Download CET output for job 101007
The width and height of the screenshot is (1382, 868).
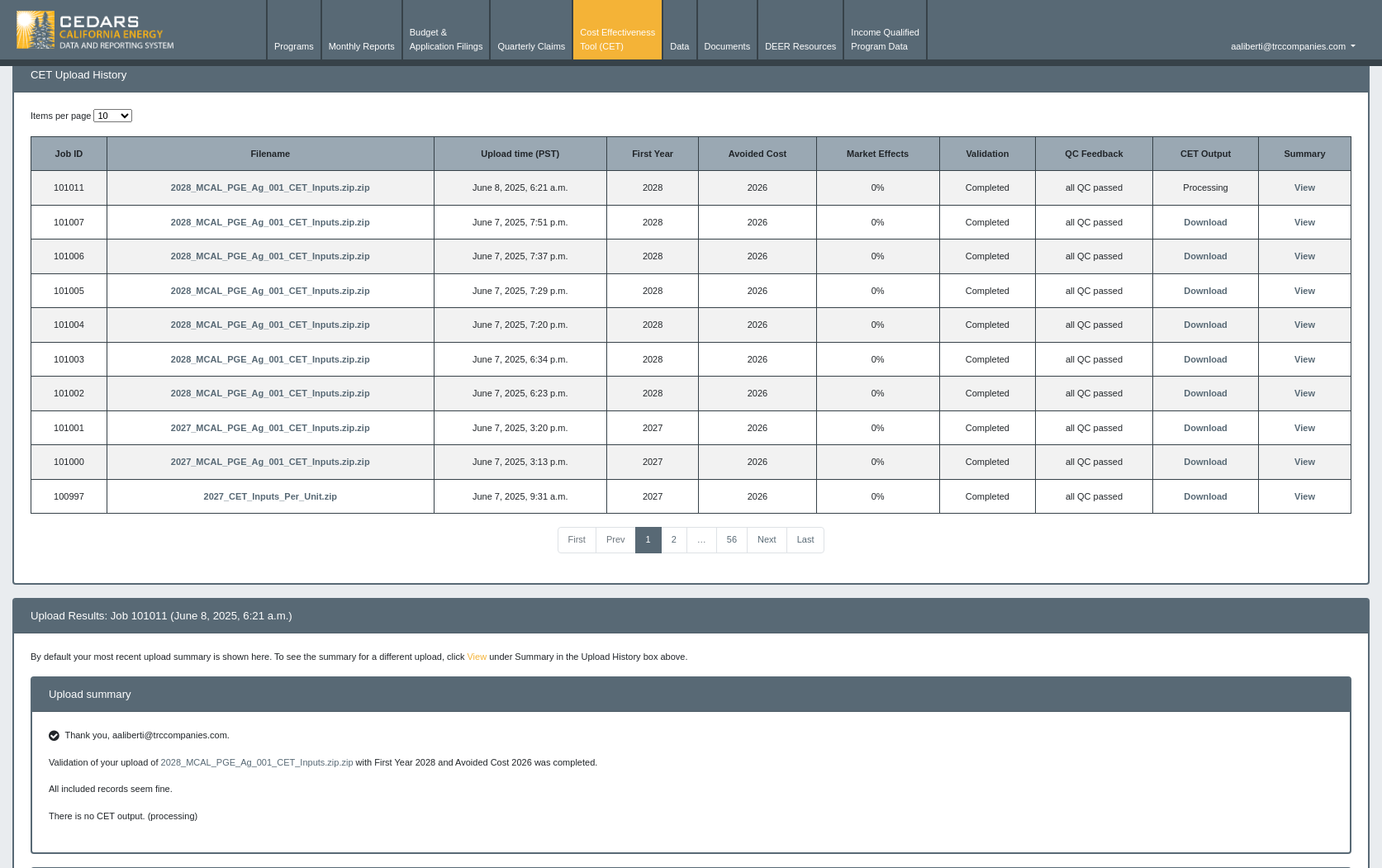pyautogui.click(x=1204, y=222)
